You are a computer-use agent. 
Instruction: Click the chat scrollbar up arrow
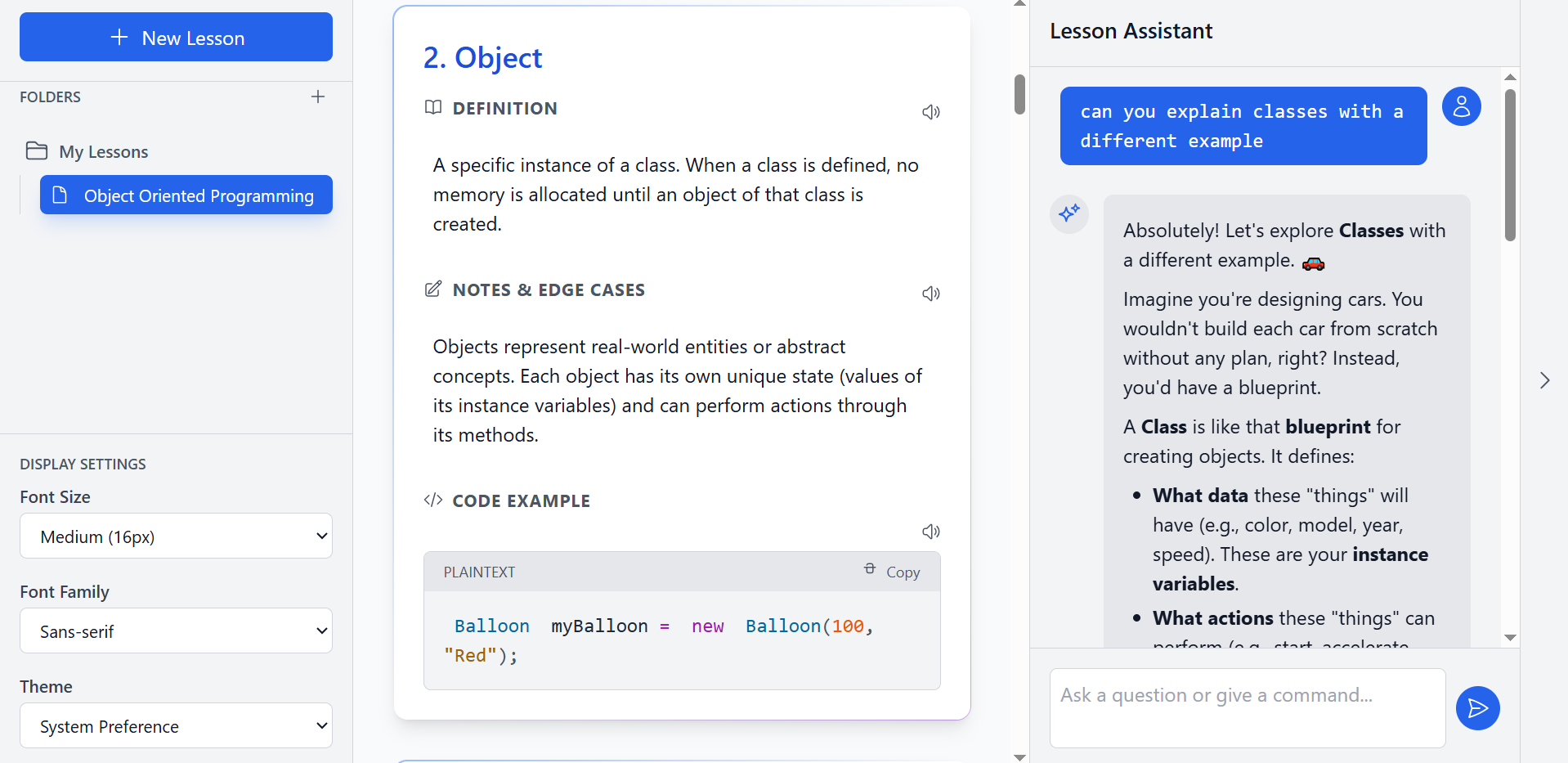[1510, 77]
